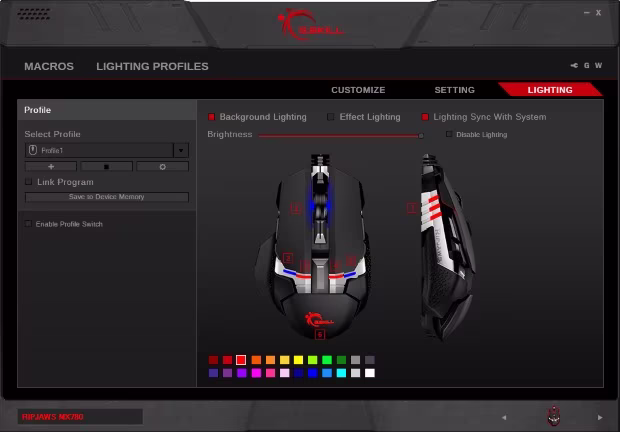620x432 pixels.
Task: Click the Profile panel header
Action: click(x=107, y=110)
